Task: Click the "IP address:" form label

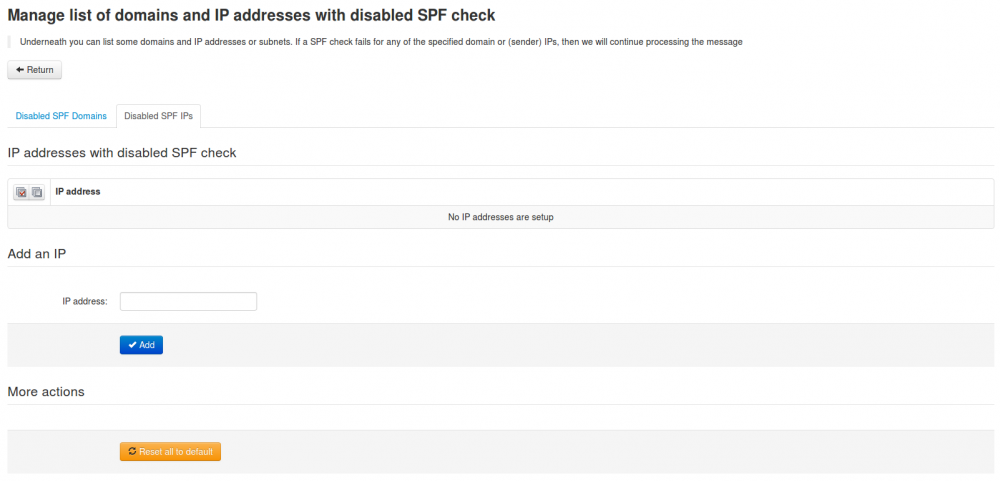Action: (84, 301)
